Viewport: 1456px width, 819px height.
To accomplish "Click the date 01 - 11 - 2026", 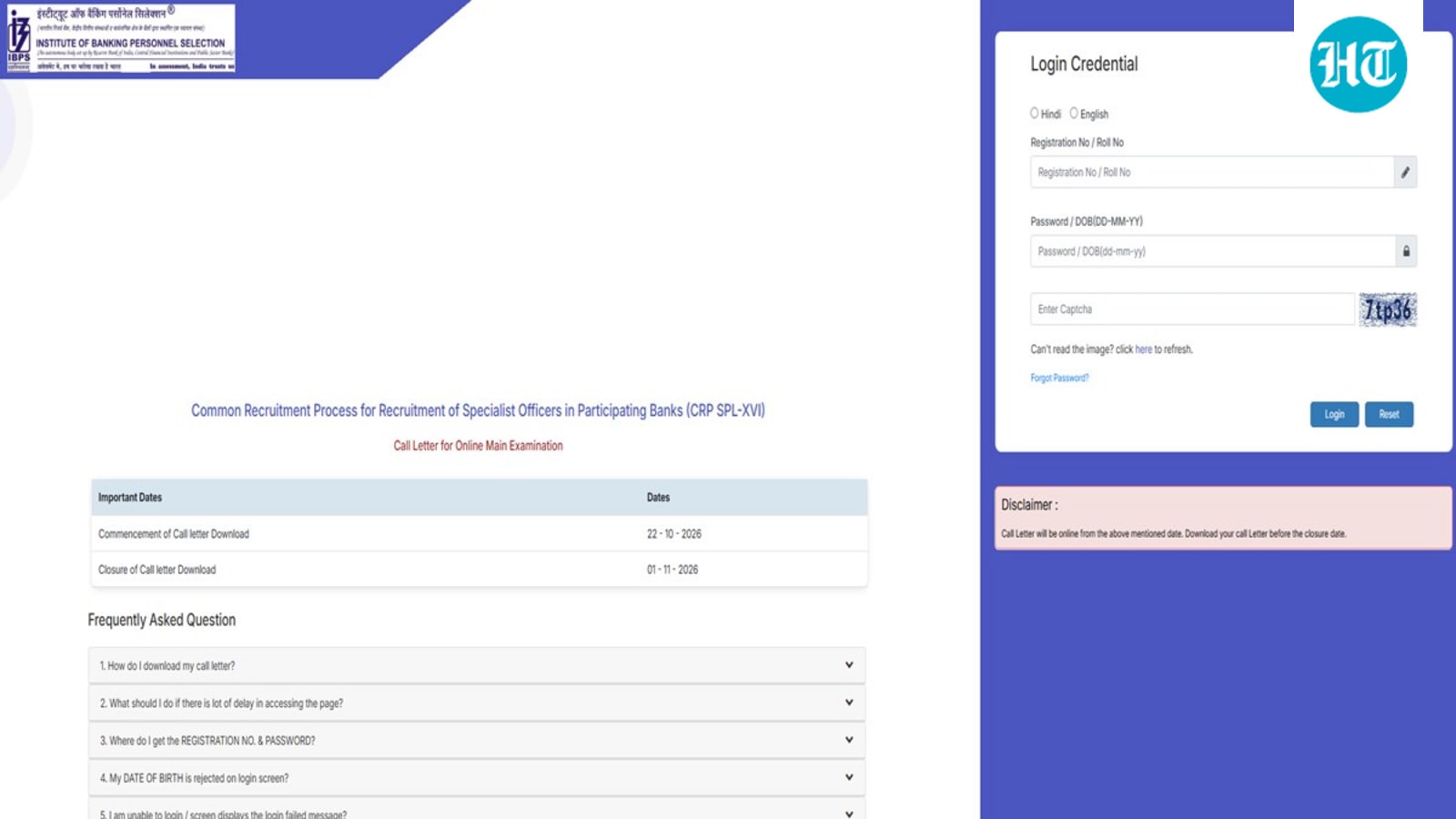I will coord(672,570).
